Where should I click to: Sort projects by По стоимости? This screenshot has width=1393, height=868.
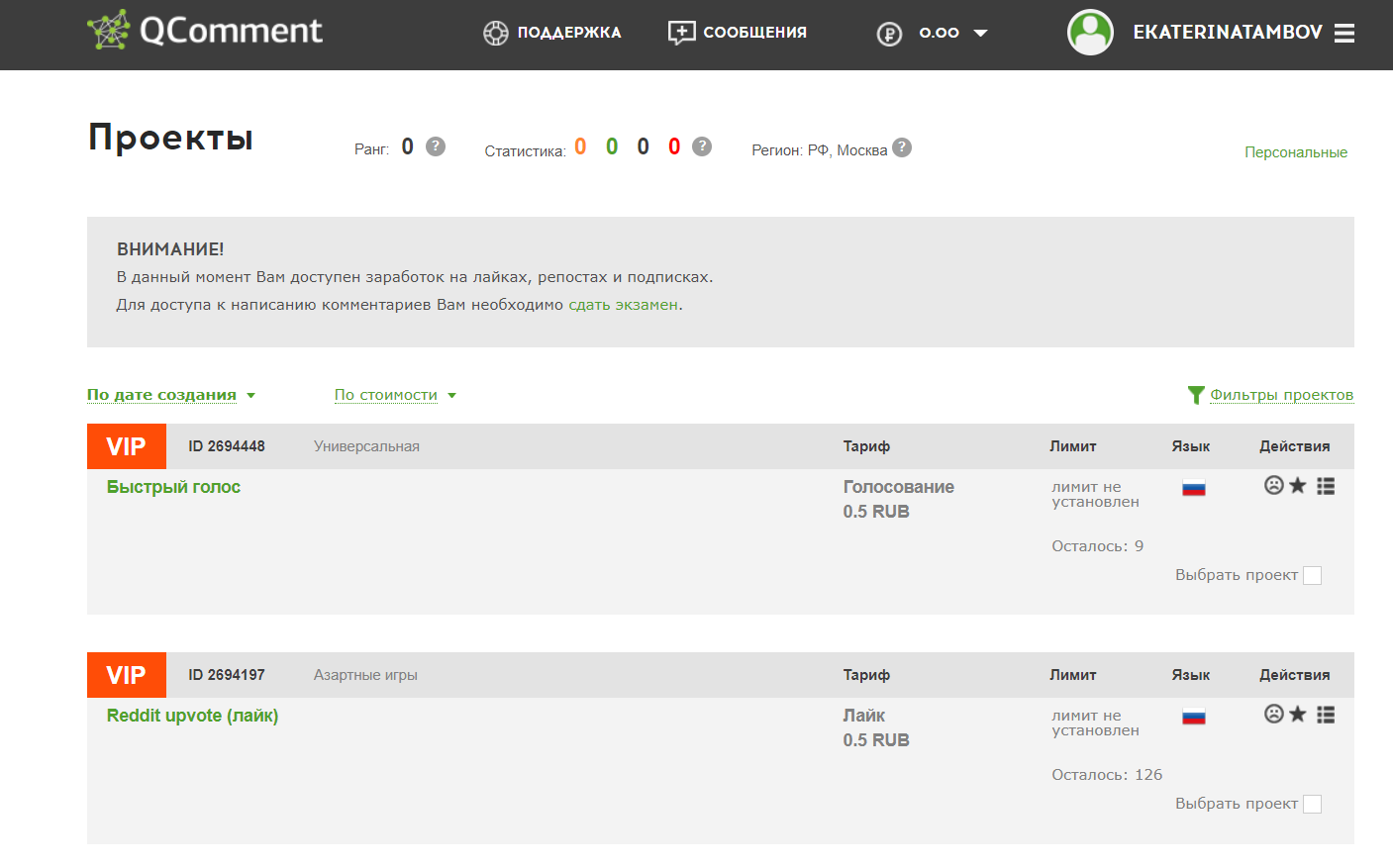coord(385,395)
